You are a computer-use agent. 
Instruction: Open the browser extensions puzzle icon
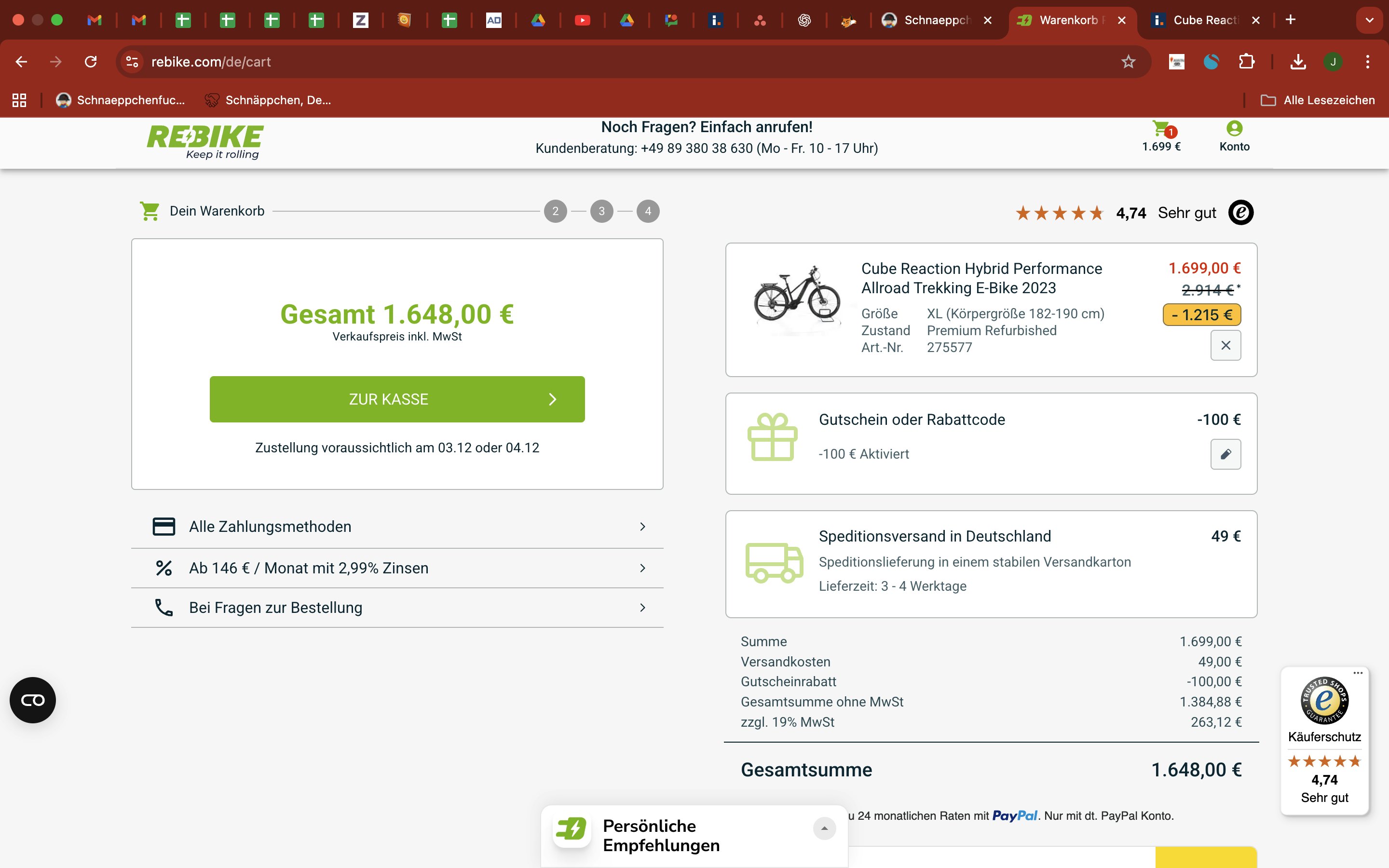(1247, 61)
